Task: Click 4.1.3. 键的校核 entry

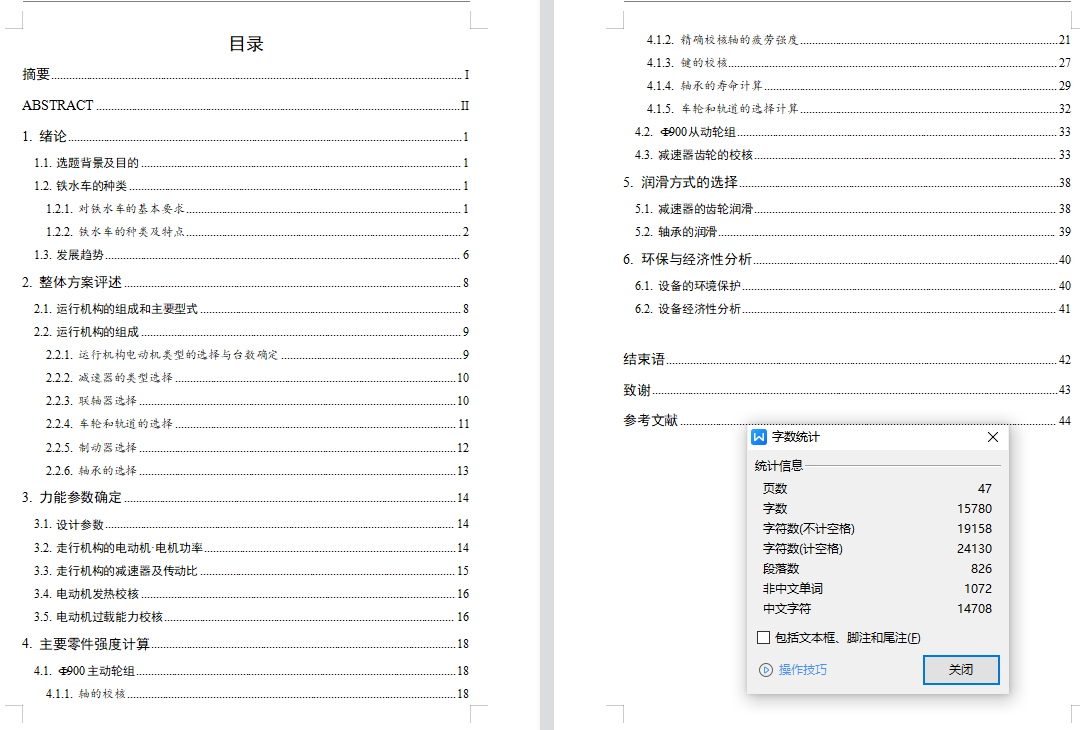Action: tap(859, 63)
